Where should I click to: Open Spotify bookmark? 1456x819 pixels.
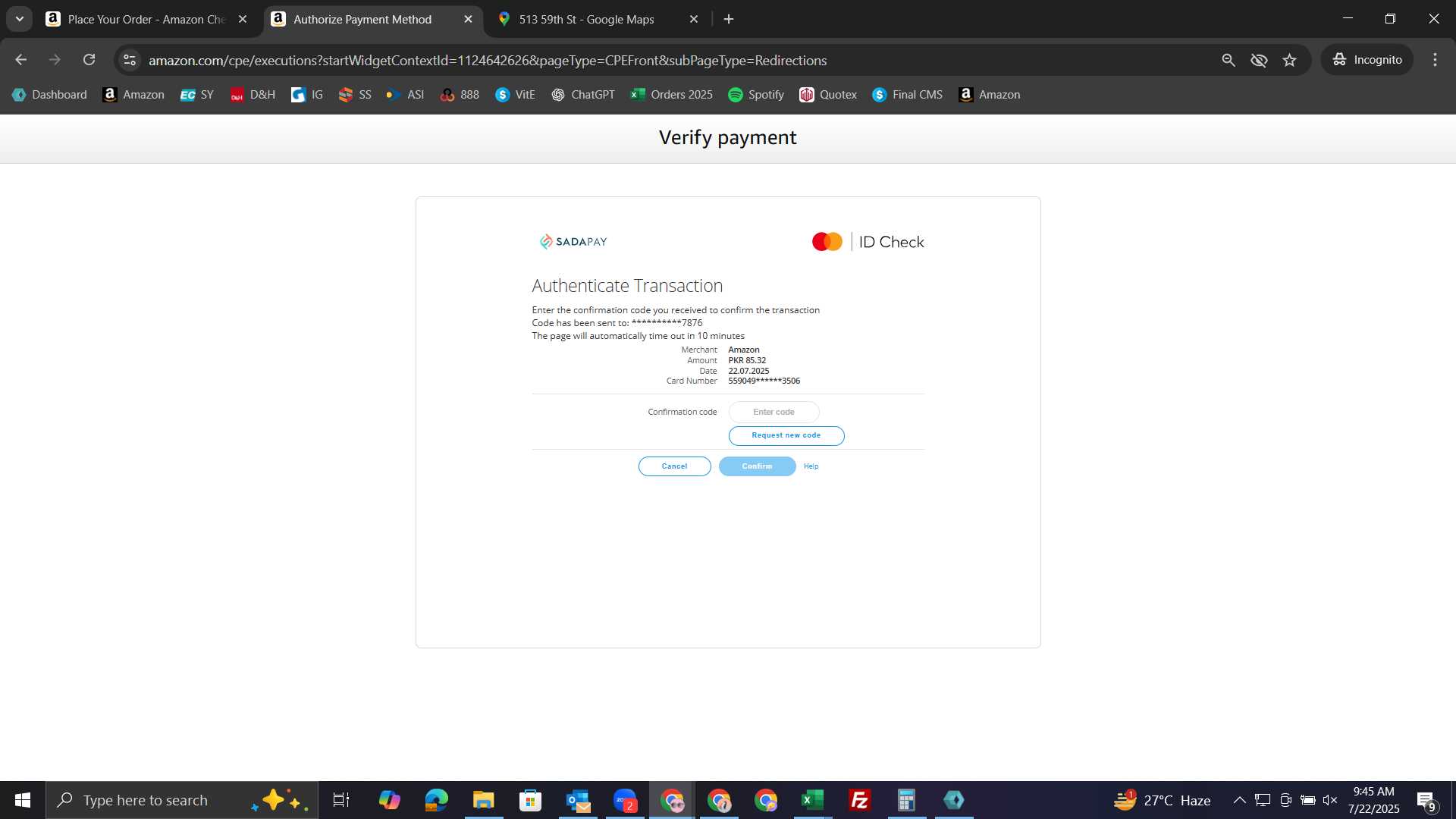point(756,95)
